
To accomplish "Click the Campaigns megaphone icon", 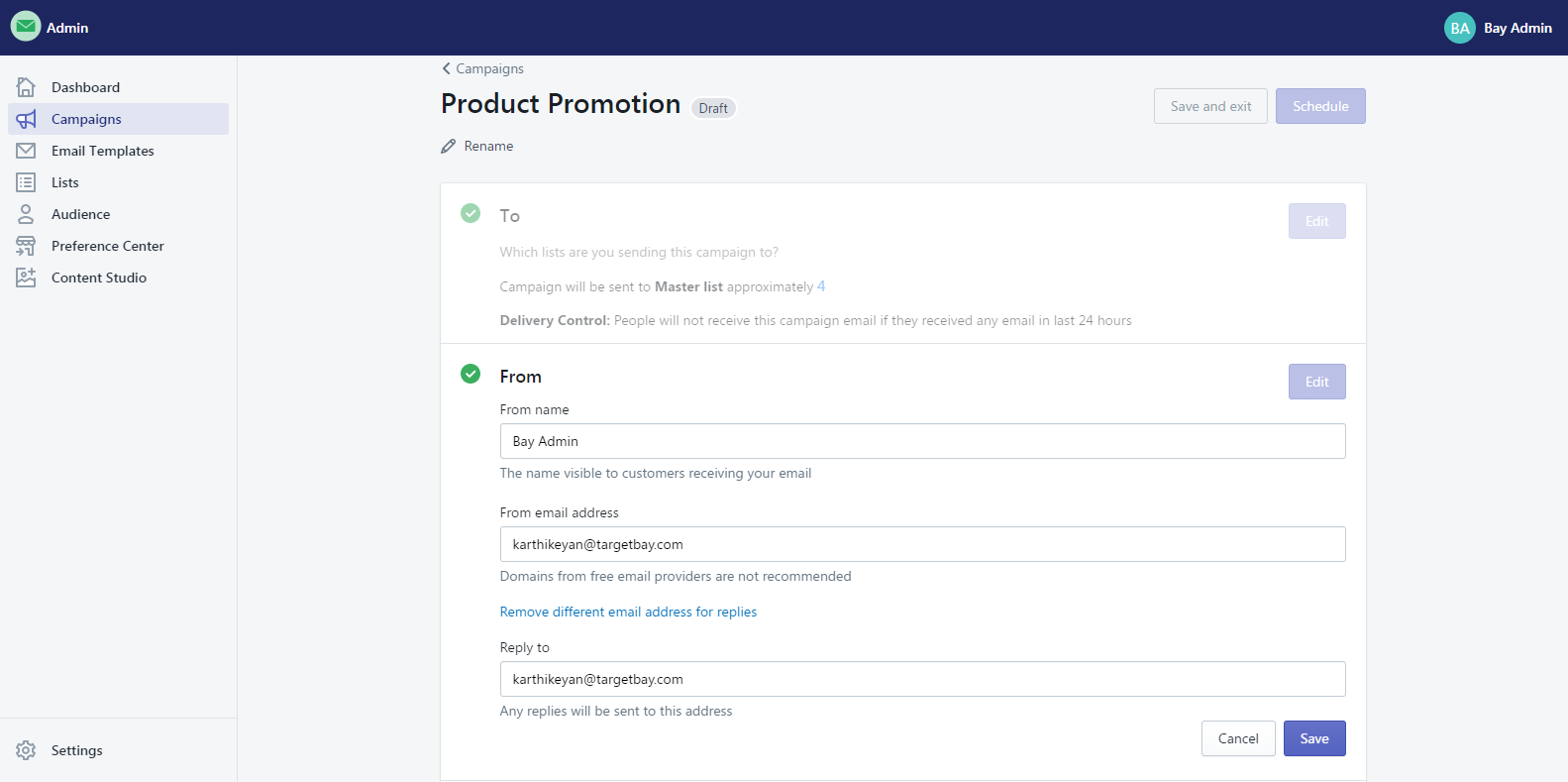I will [x=26, y=119].
